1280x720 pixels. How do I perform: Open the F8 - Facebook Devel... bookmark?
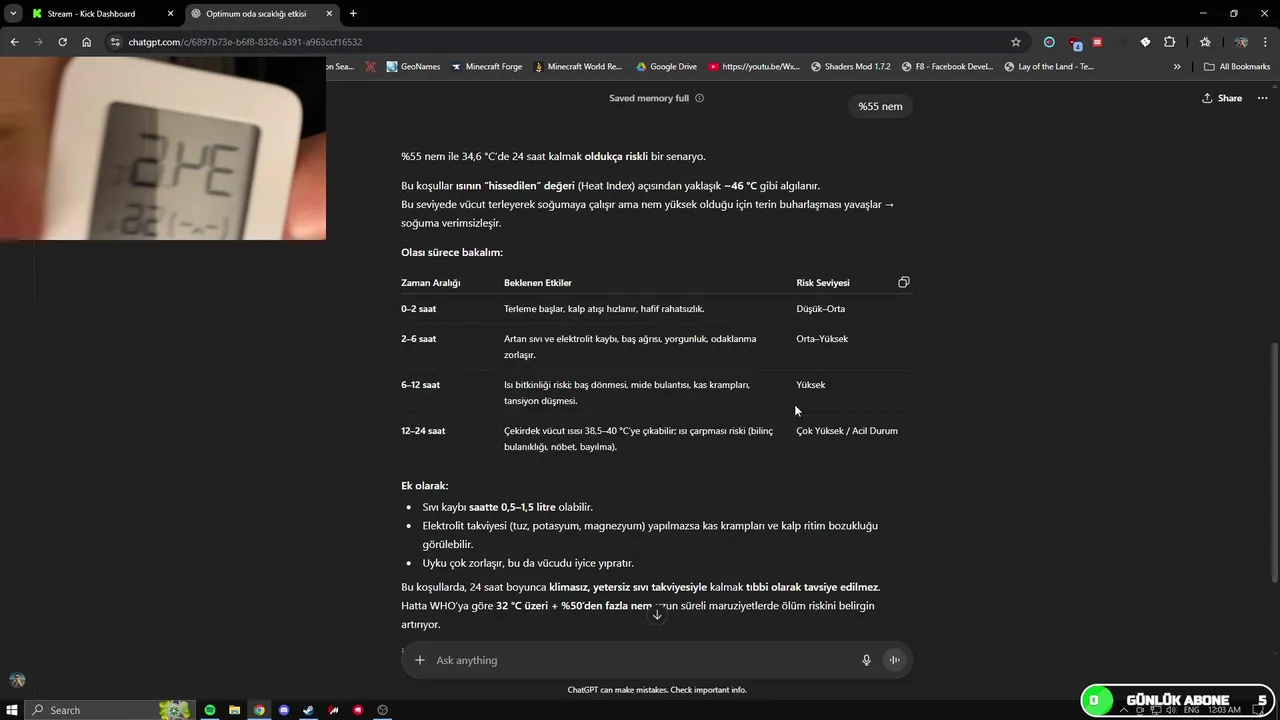[x=947, y=67]
